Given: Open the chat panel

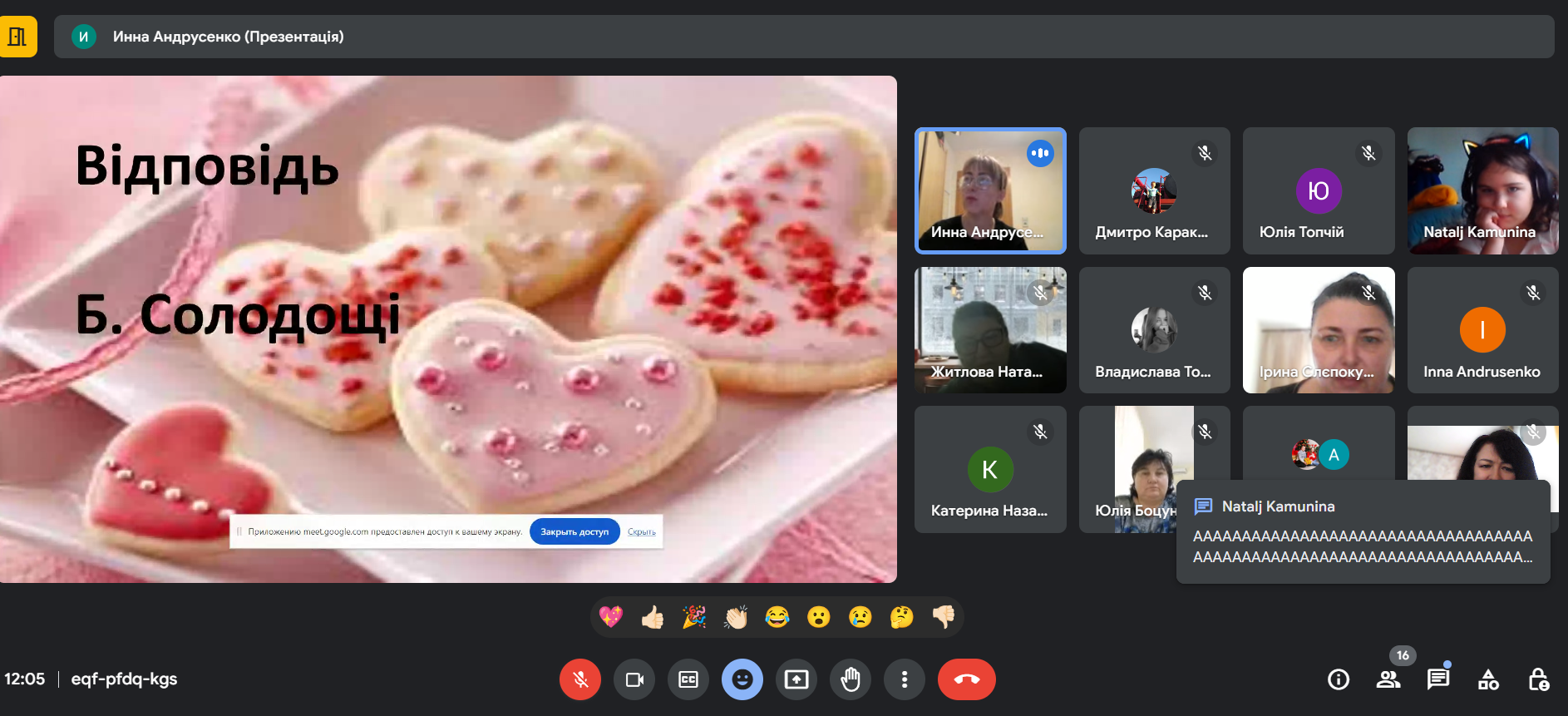Looking at the screenshot, I should pos(1438,679).
